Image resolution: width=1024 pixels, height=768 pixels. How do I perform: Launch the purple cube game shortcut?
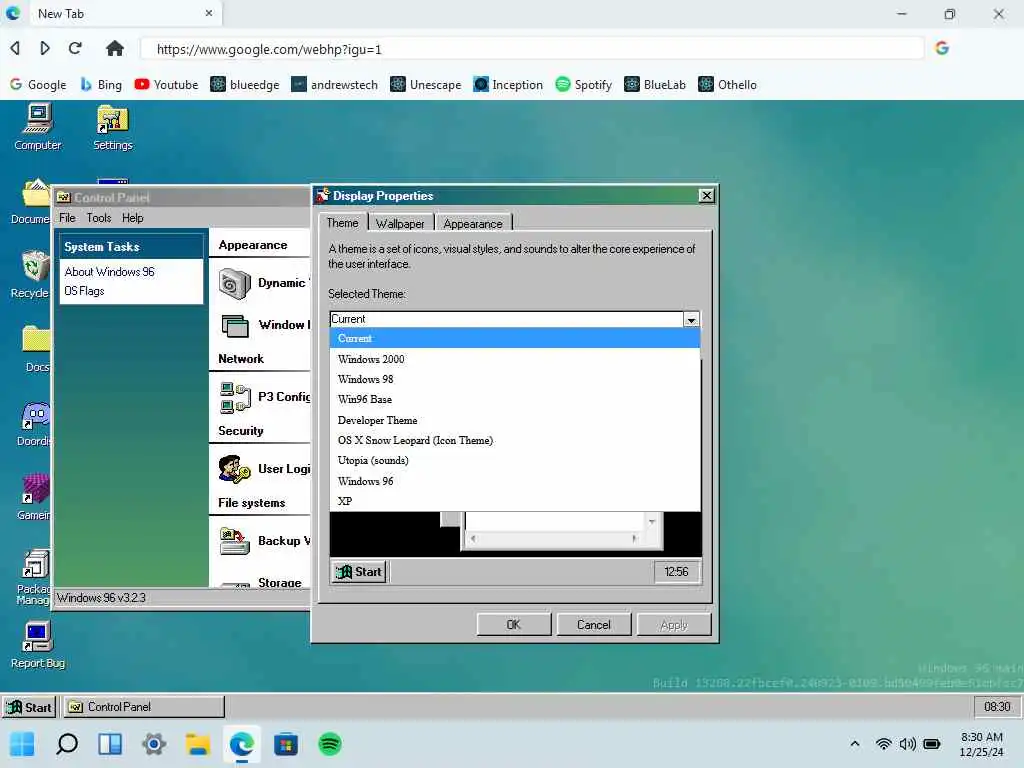34,496
